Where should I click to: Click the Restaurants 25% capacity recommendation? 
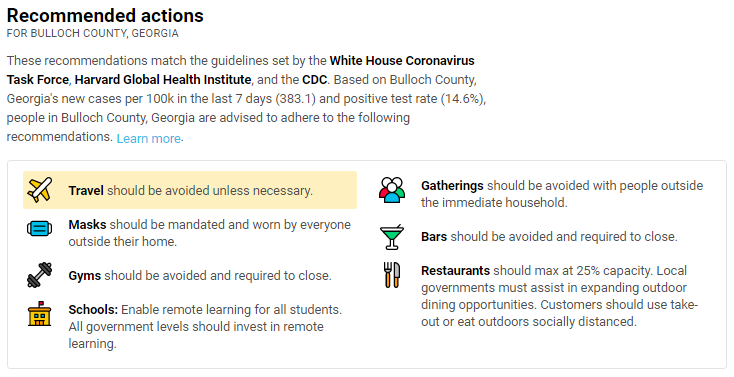[x=559, y=296]
